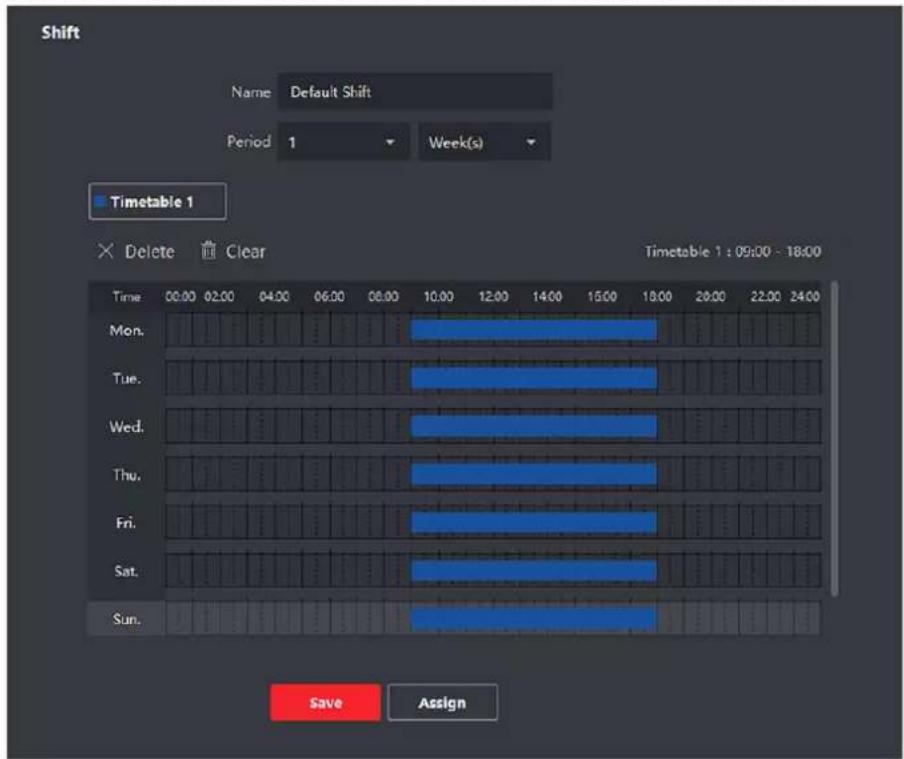Screen dimensions: 904x759
Task: Click the 18:00 time header
Action: (657, 296)
